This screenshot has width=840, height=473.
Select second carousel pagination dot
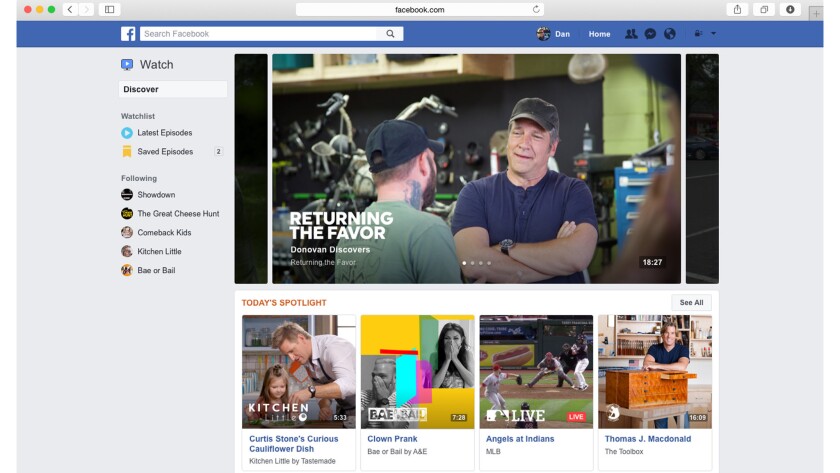tap(472, 263)
